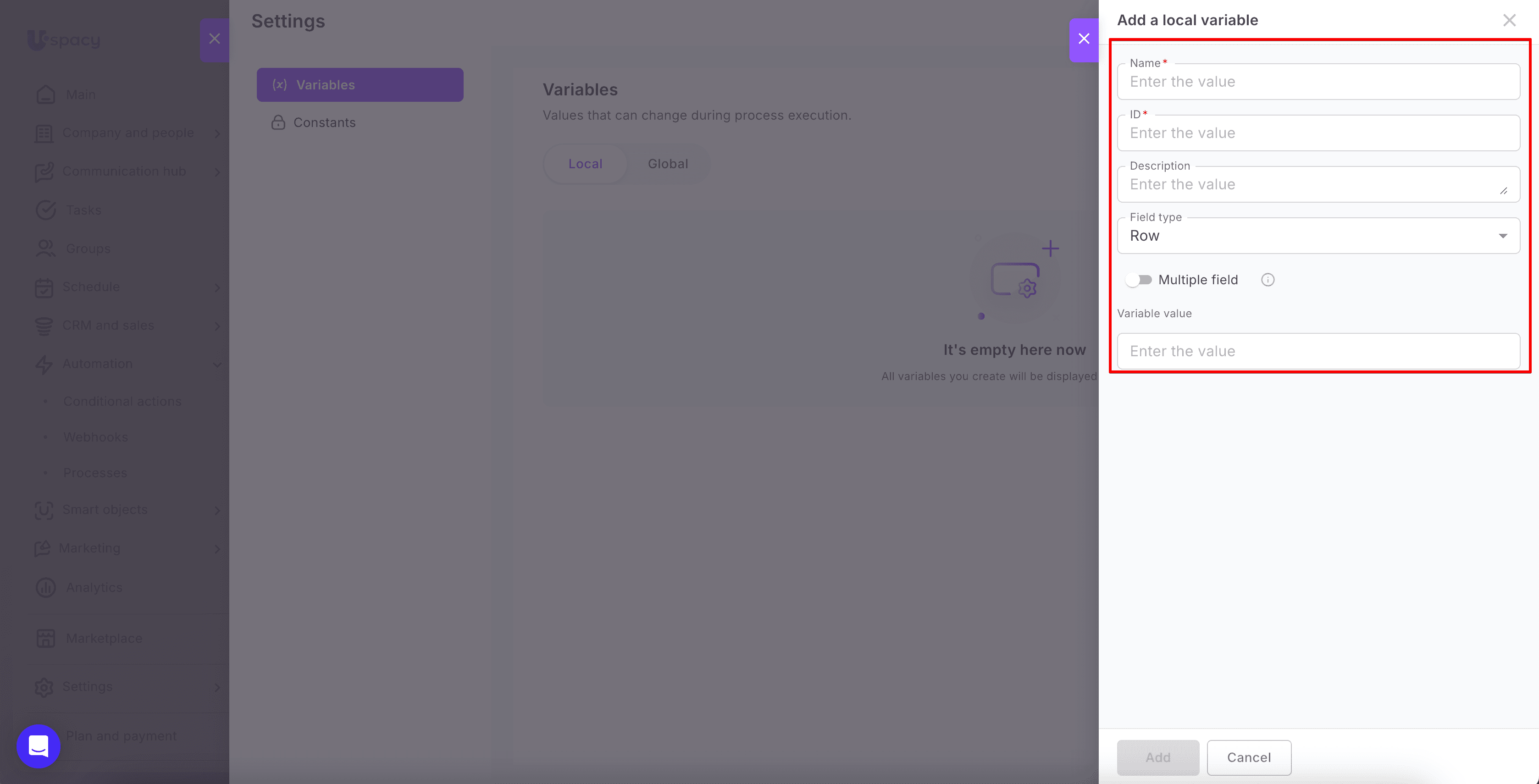This screenshot has height=784, width=1539.
Task: Click the Add button
Action: pyautogui.click(x=1158, y=758)
